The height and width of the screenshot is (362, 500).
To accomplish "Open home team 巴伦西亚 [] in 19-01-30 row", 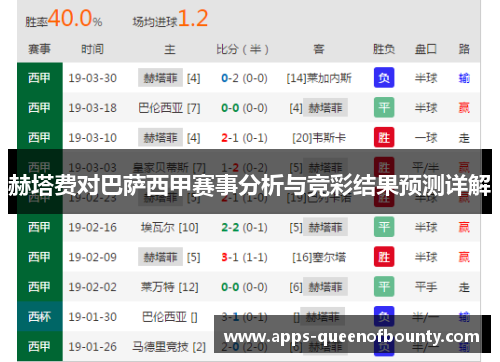I will [169, 317].
